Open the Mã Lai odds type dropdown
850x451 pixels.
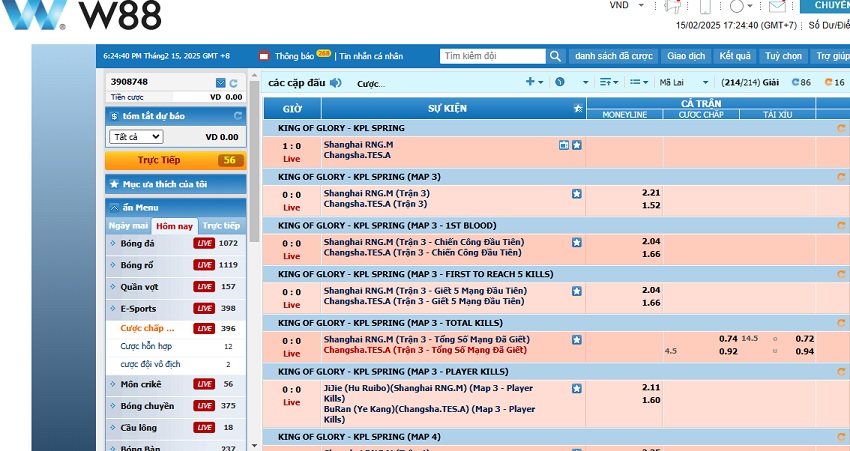684,82
